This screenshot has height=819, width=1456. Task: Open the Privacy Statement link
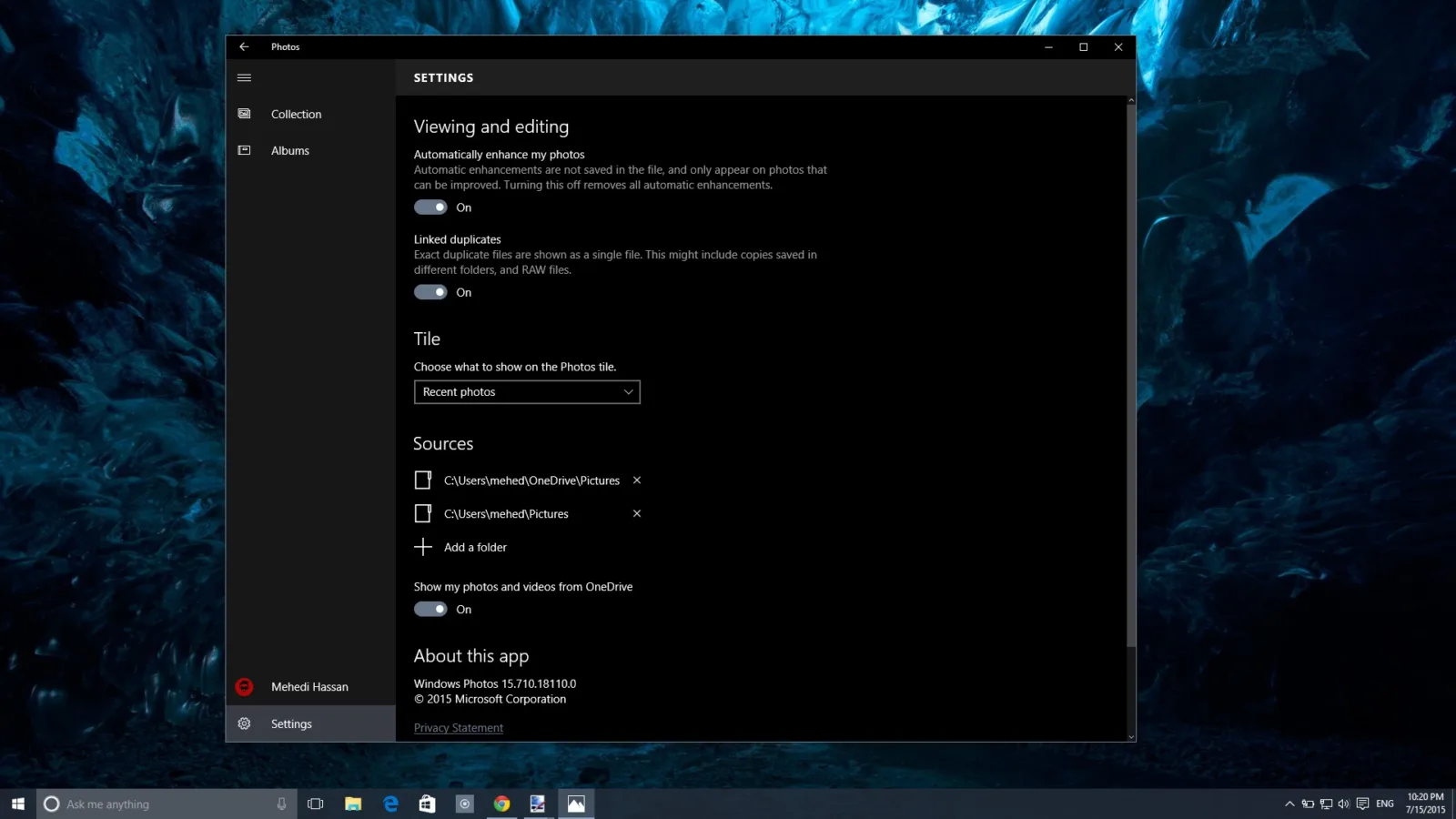point(459,728)
